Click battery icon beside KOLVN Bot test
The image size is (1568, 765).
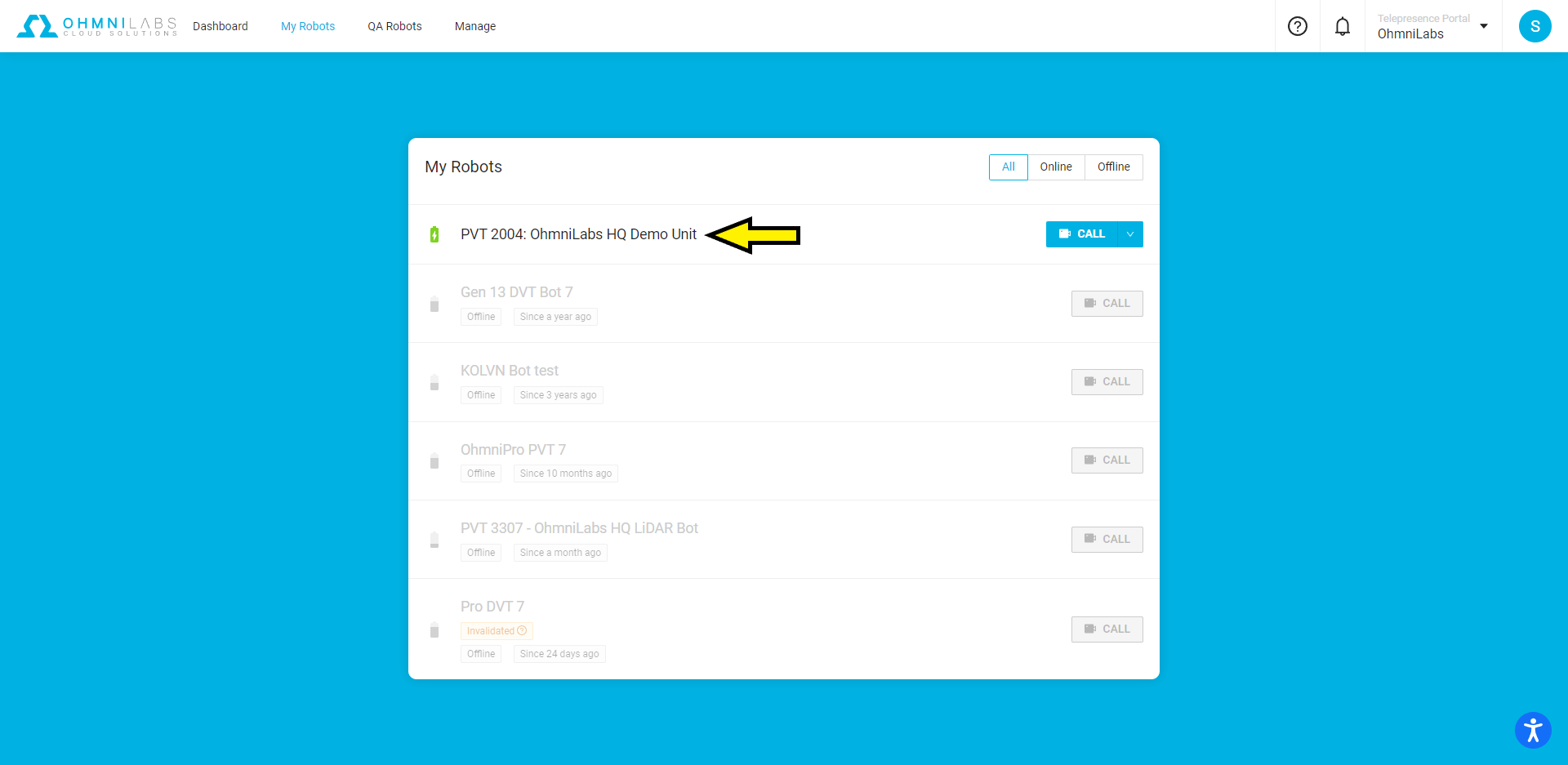[434, 382]
